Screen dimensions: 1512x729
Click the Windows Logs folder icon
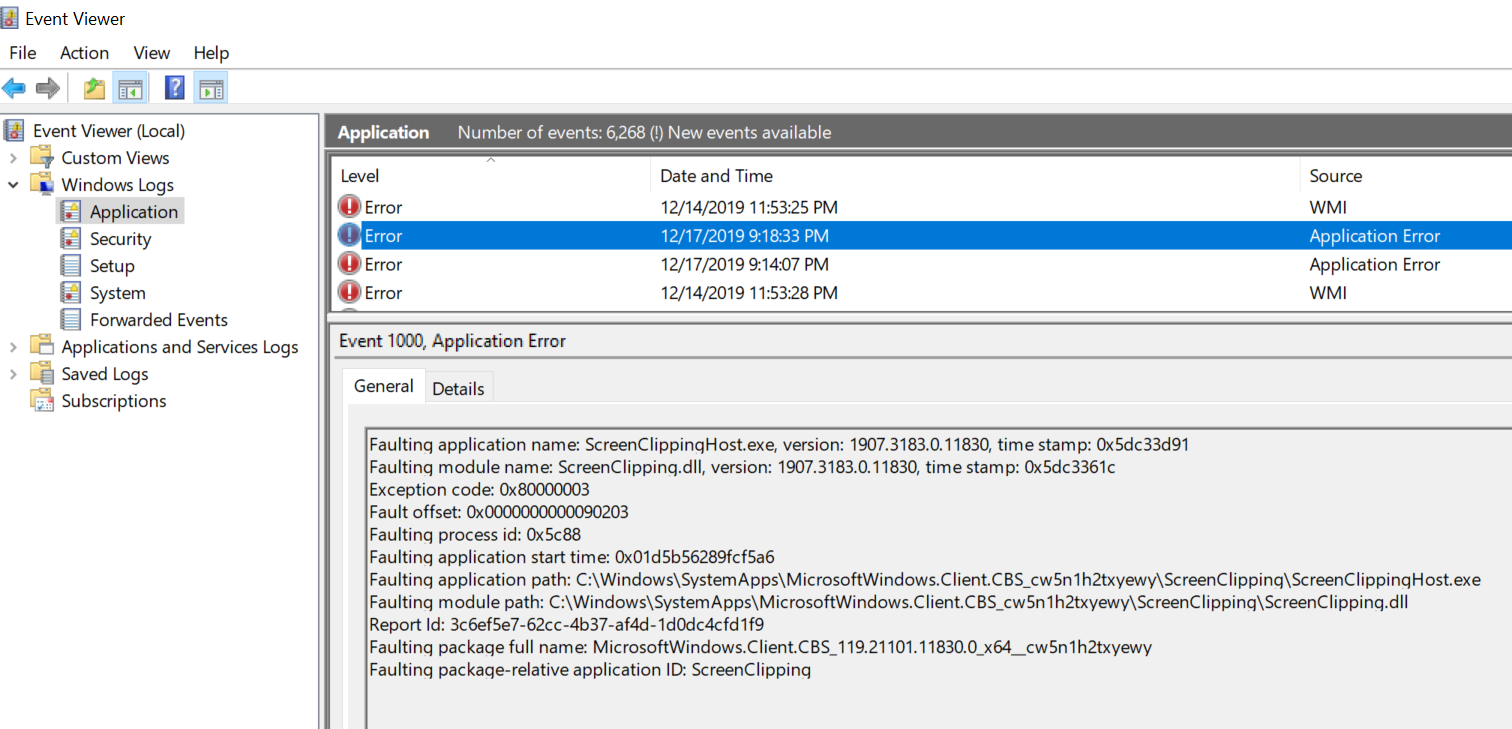tap(41, 184)
